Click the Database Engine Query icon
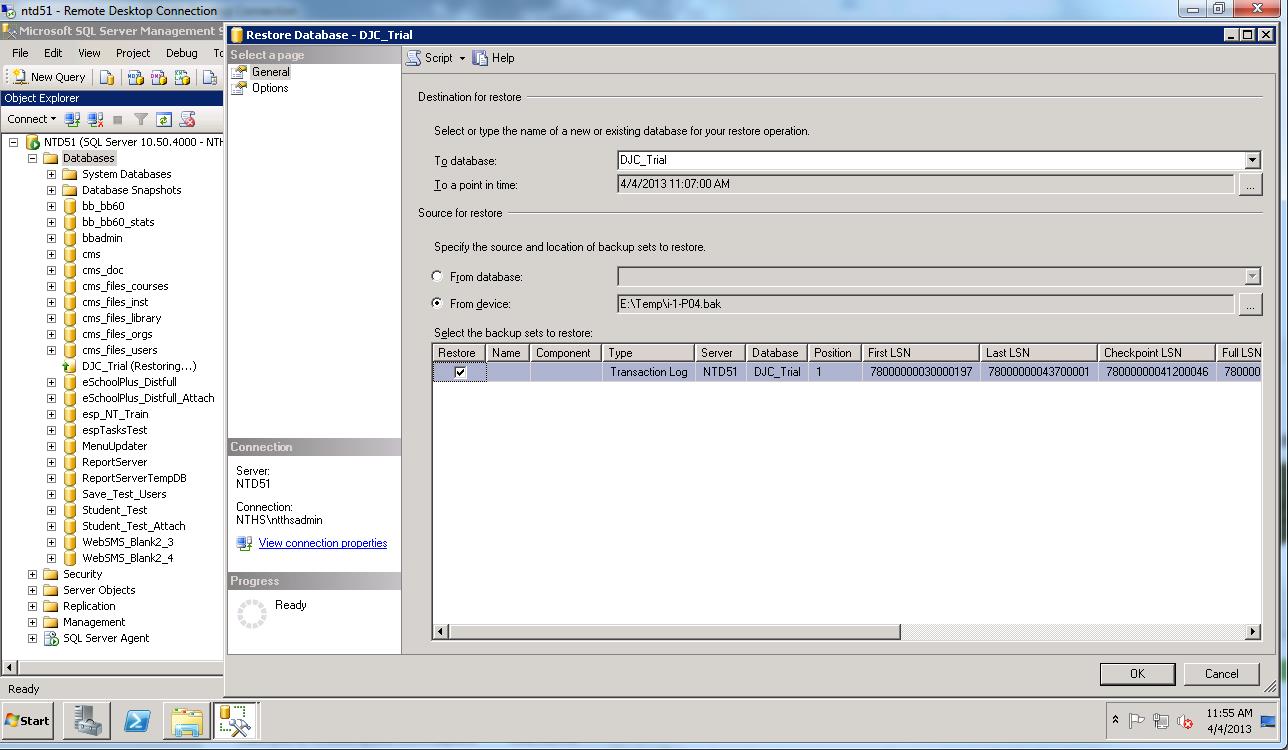 (107, 77)
